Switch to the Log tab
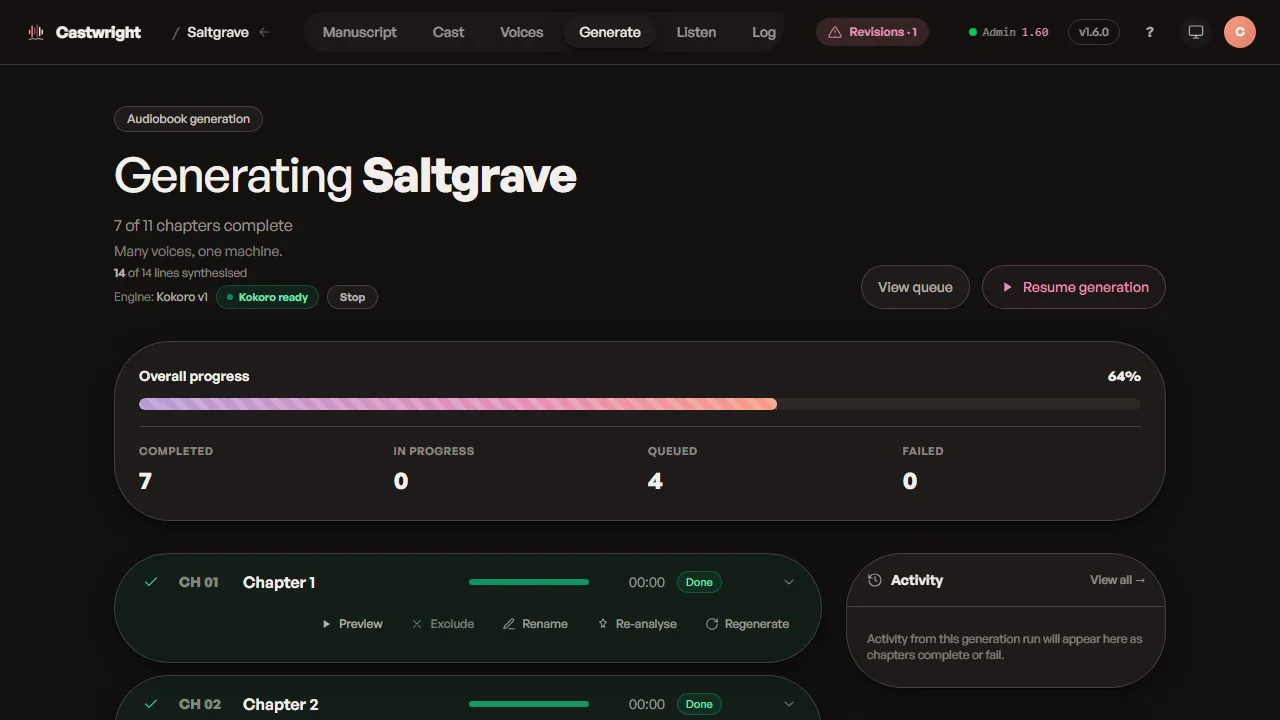Viewport: 1280px width, 720px height. coord(764,32)
